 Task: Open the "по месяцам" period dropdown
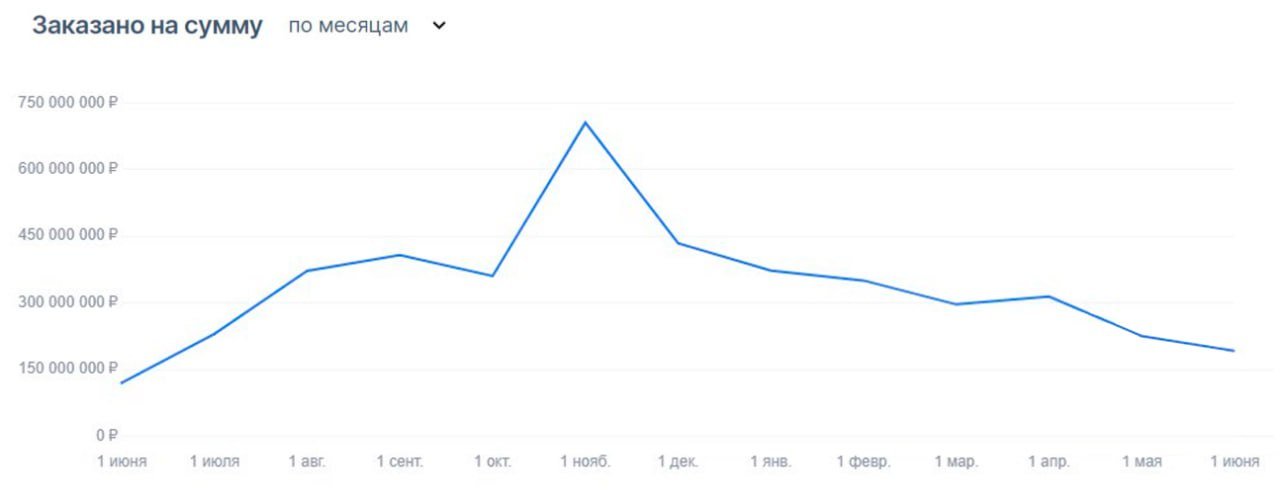[x=349, y=27]
